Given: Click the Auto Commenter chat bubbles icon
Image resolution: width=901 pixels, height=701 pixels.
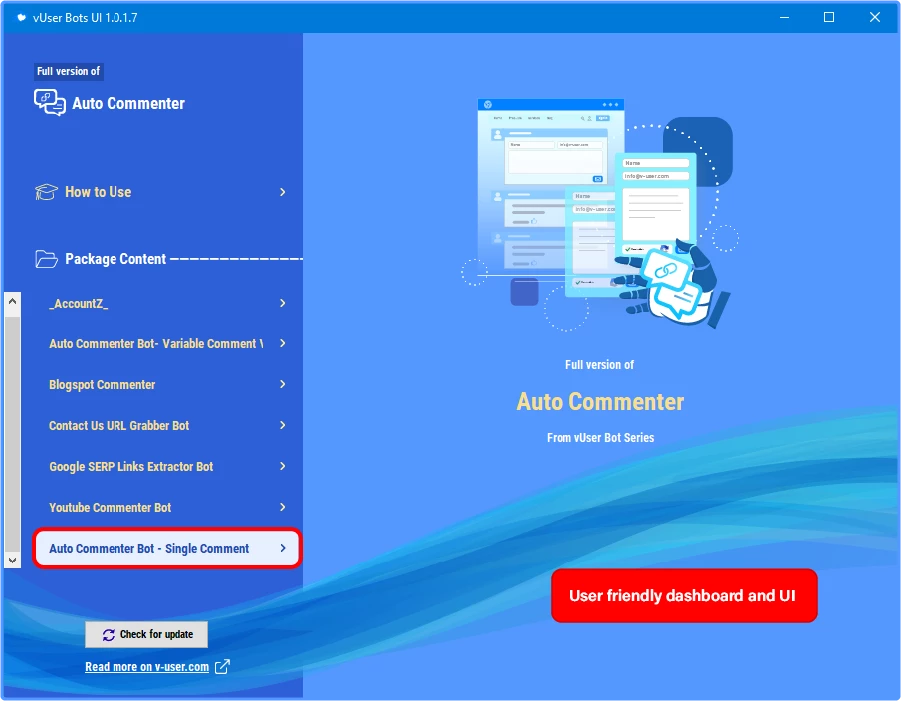Looking at the screenshot, I should 49,103.
